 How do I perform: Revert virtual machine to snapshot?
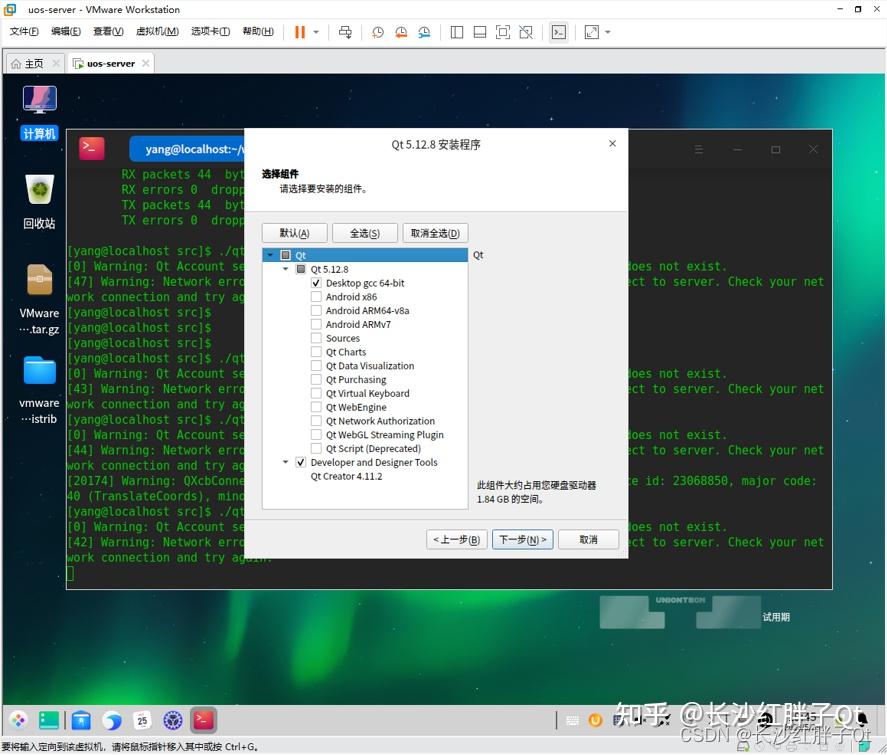[401, 32]
